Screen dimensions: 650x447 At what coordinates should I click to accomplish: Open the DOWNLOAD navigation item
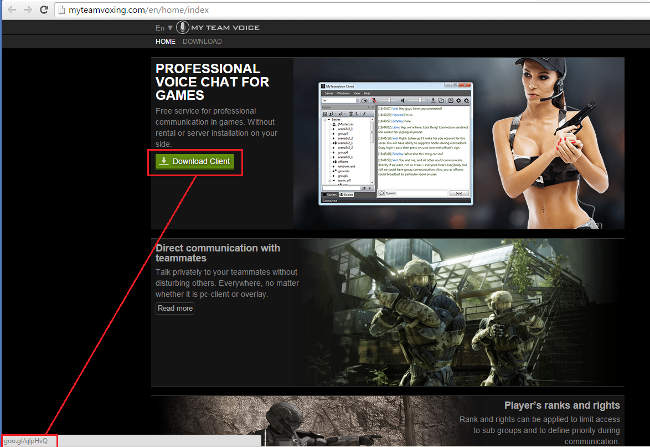[202, 41]
